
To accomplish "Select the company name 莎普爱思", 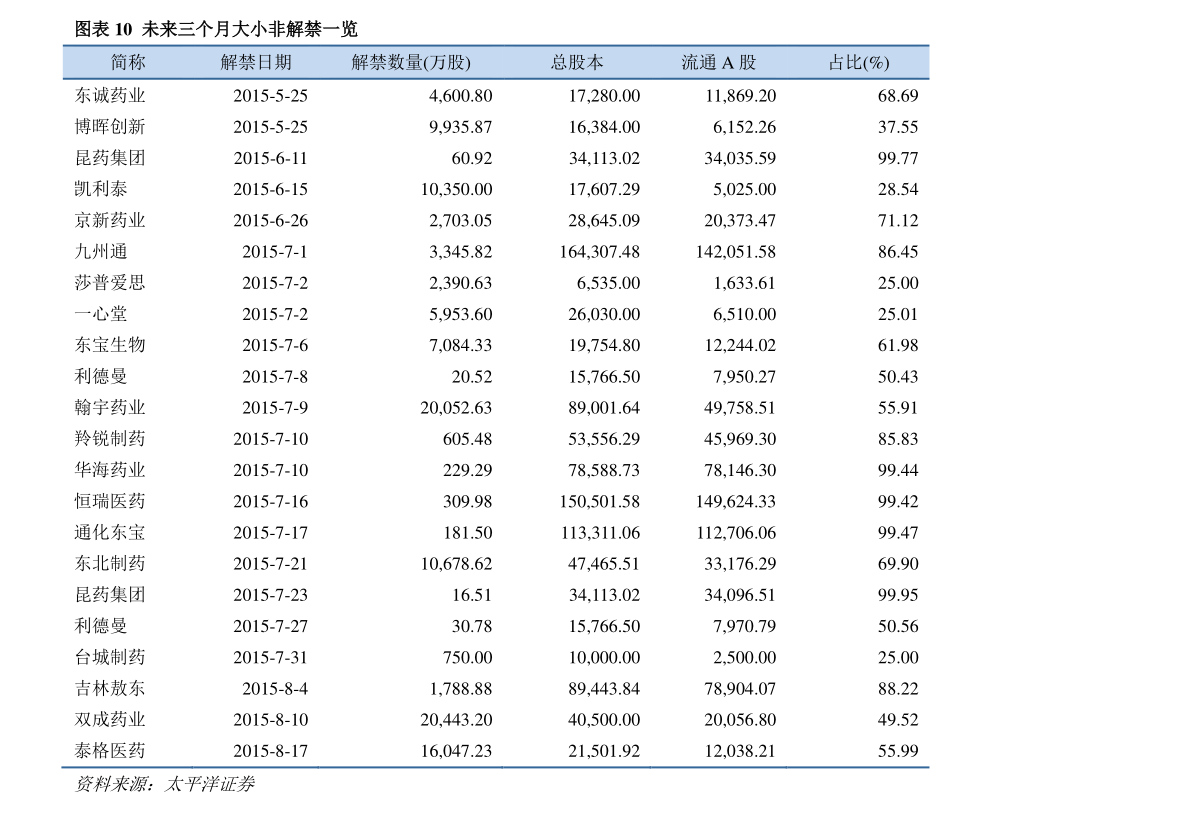I will pyautogui.click(x=110, y=283).
